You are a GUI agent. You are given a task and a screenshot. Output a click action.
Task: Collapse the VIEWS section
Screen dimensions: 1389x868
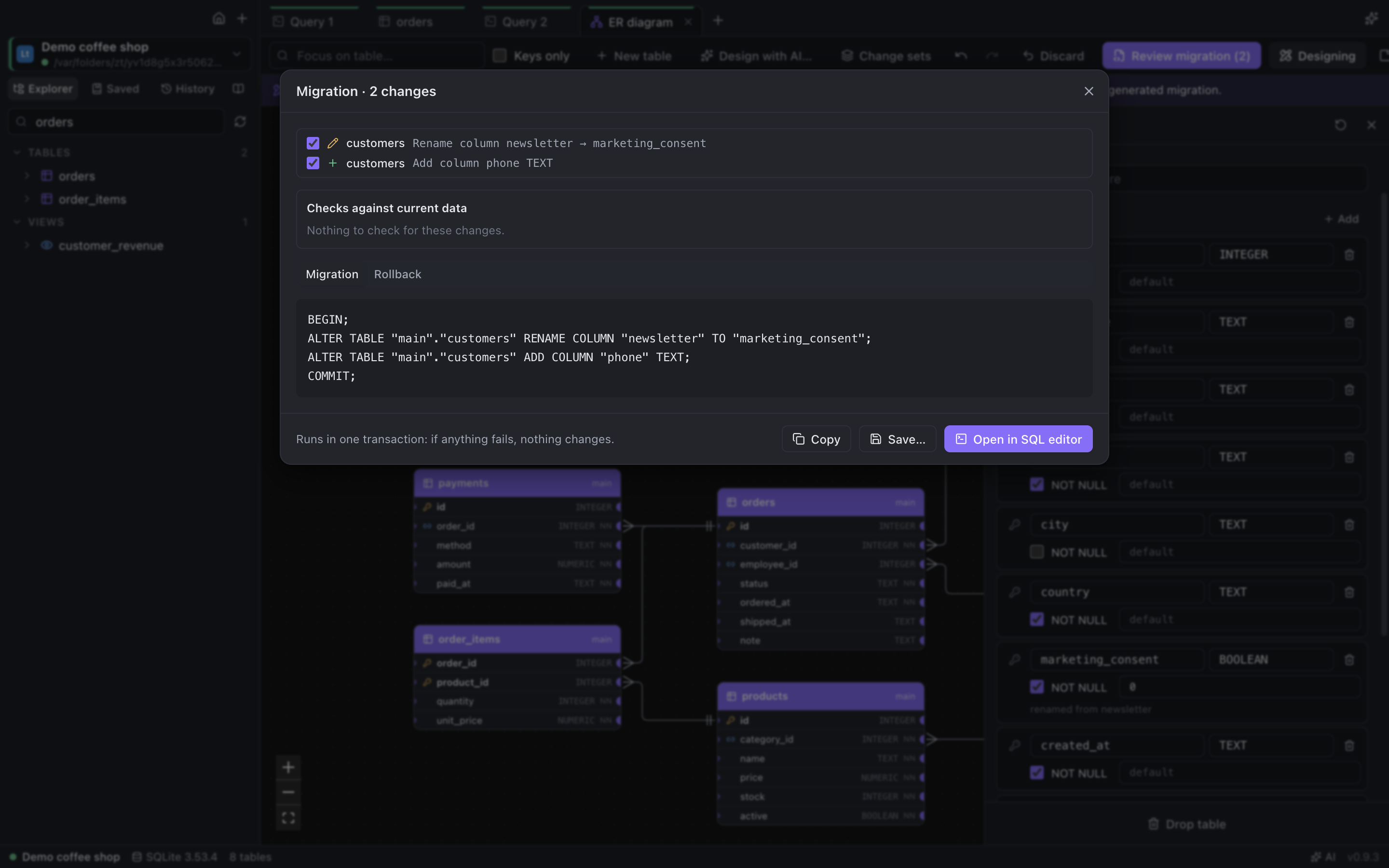(17, 222)
